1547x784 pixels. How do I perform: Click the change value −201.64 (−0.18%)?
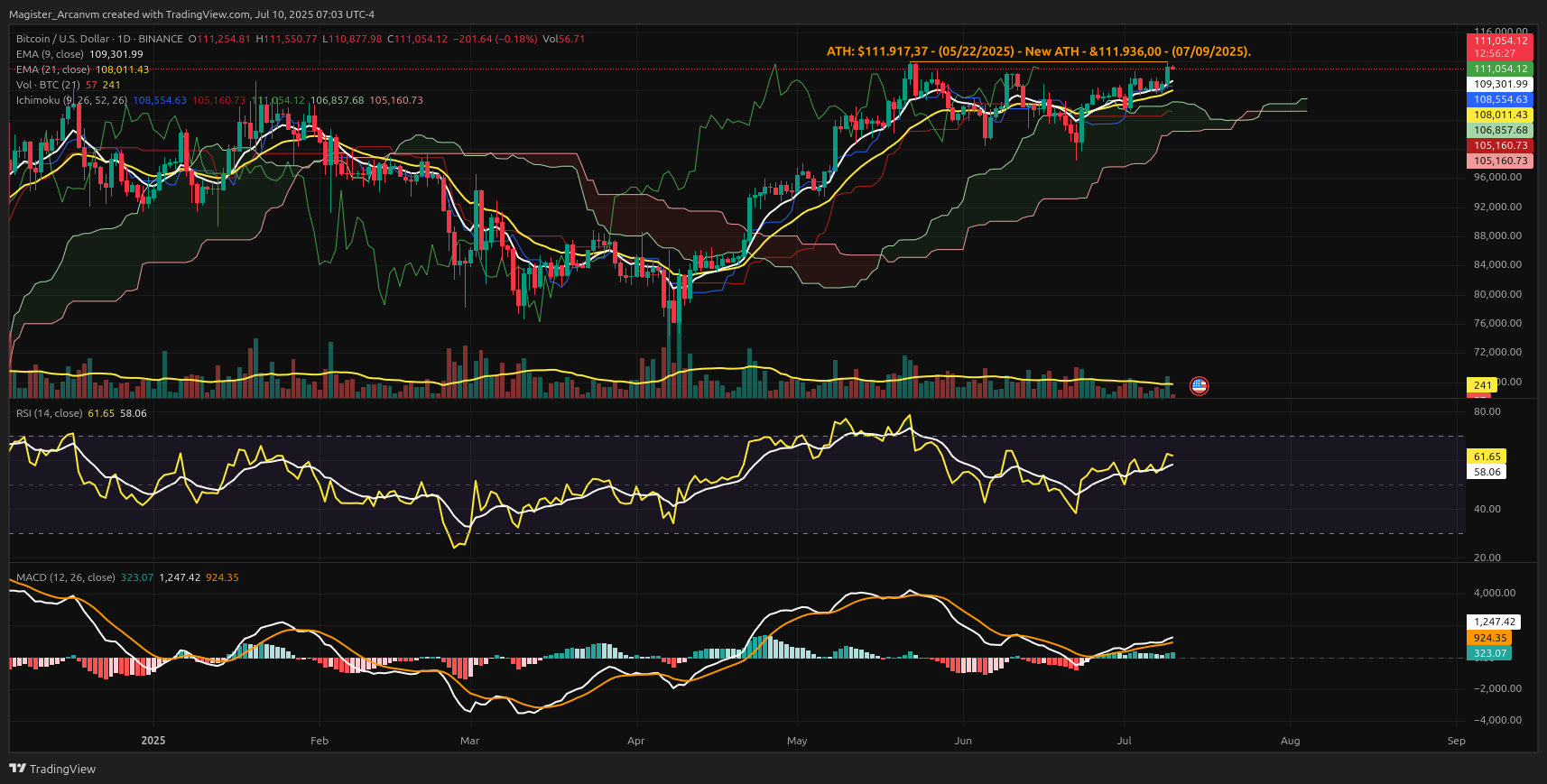pyautogui.click(x=495, y=39)
